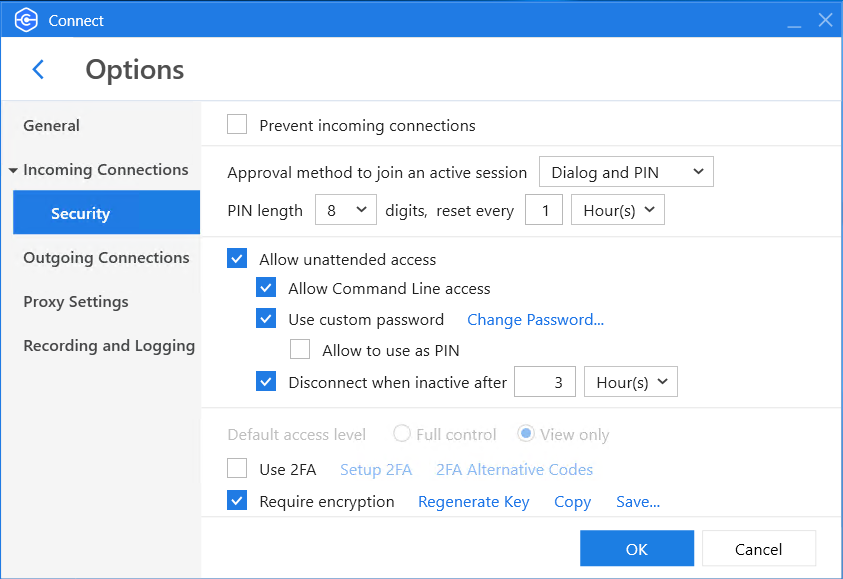
Task: Collapse the Incoming Connections tree arrow
Action: pyautogui.click(x=13, y=170)
